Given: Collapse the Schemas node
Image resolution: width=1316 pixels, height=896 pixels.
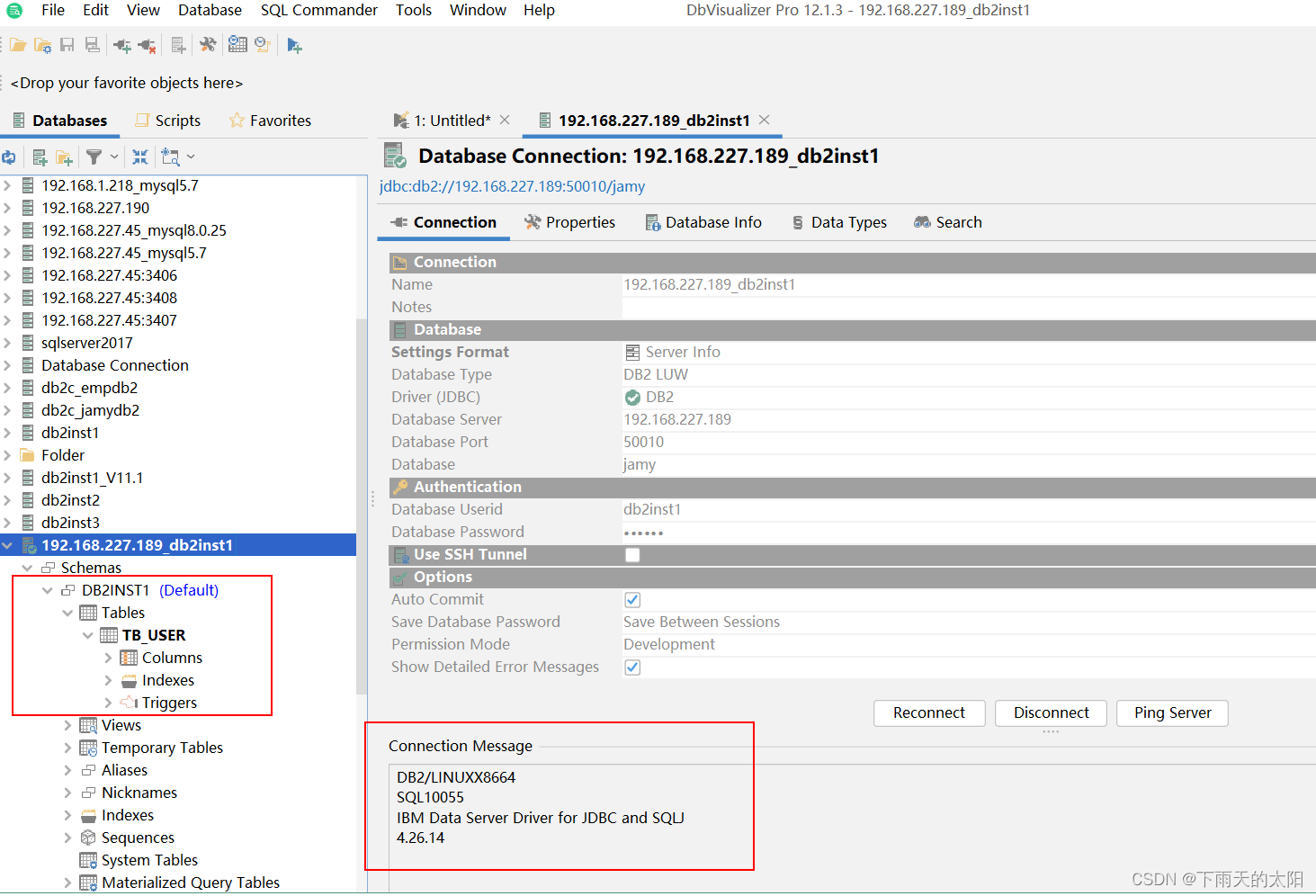Looking at the screenshot, I should pyautogui.click(x=27, y=568).
